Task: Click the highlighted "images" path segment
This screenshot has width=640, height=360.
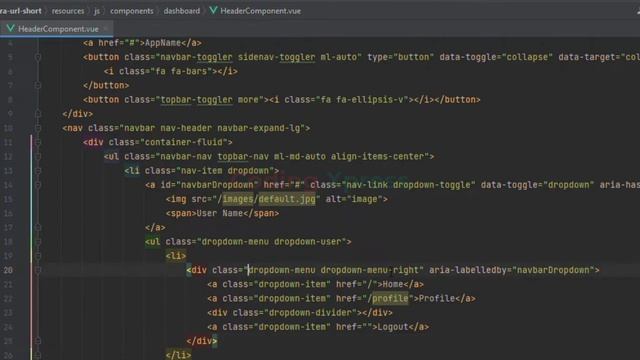Action: [x=238, y=199]
